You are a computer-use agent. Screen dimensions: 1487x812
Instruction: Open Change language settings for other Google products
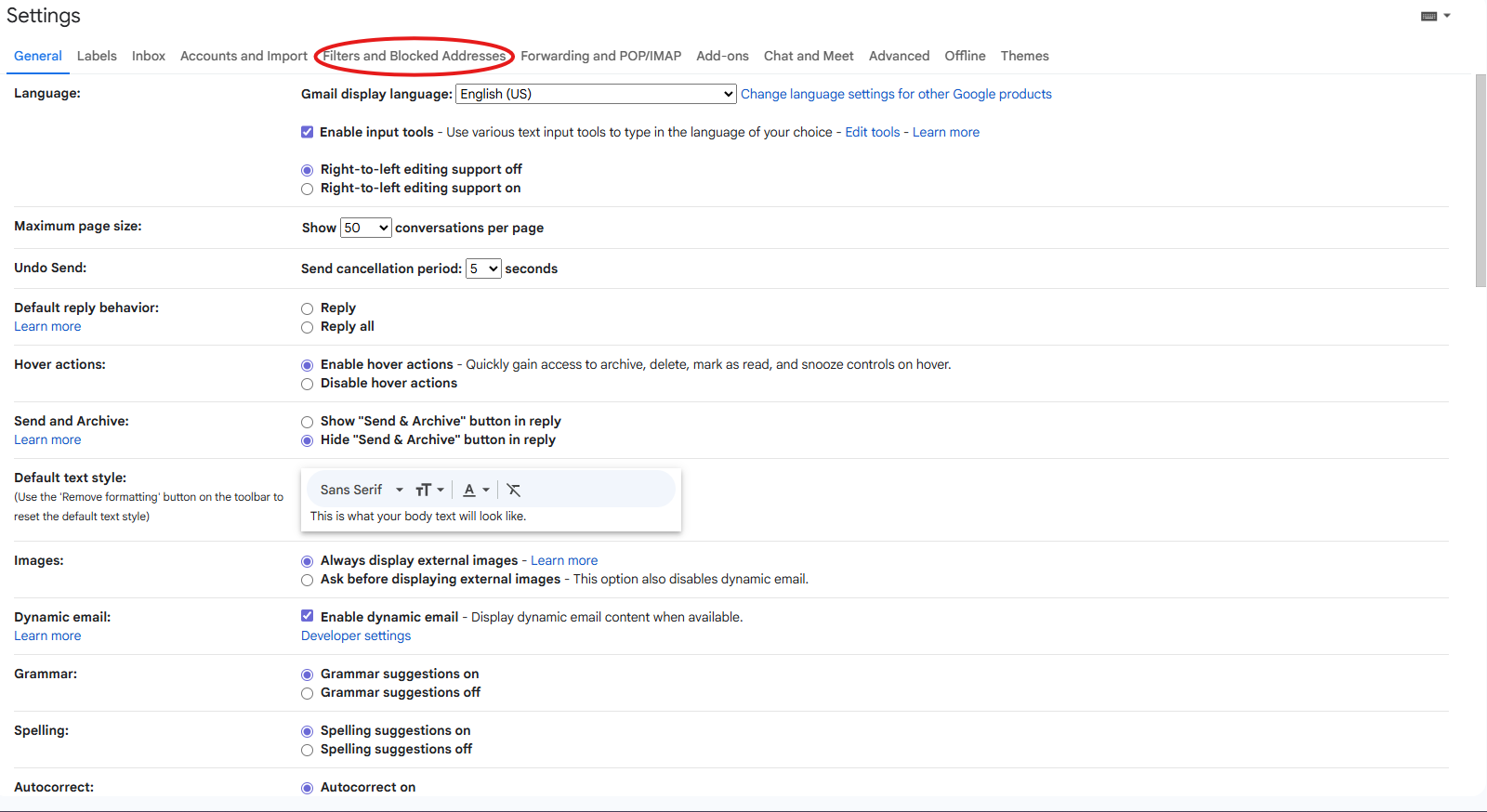pyautogui.click(x=896, y=94)
